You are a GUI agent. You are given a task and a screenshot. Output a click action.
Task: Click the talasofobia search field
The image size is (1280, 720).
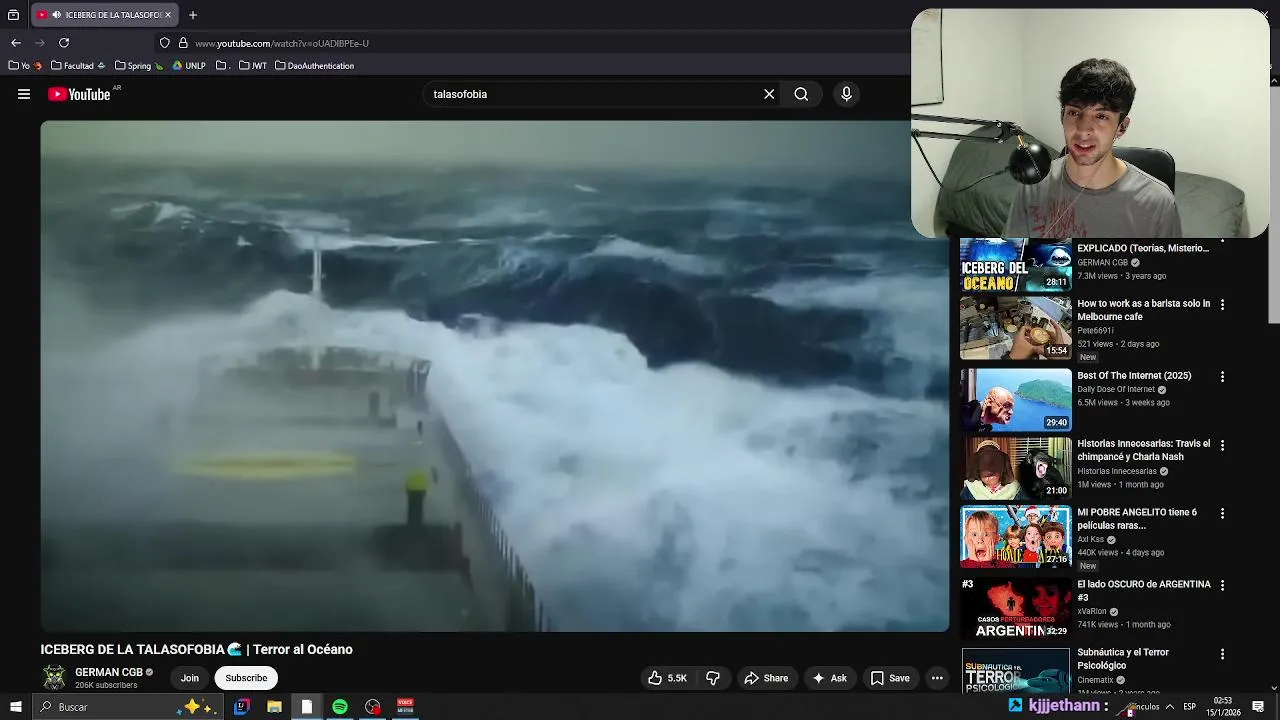pyautogui.click(x=595, y=94)
